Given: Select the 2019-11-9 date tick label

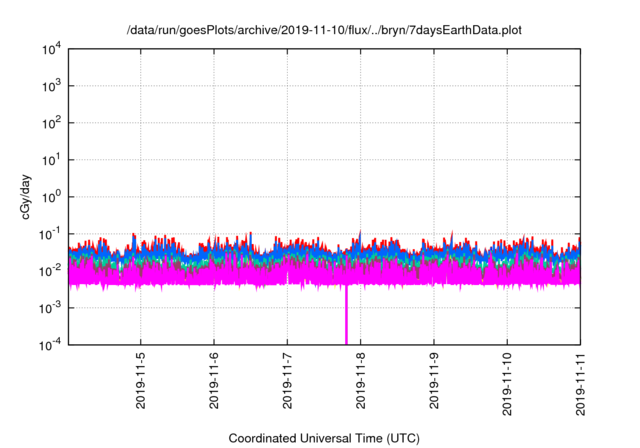Looking at the screenshot, I should 434,382.
